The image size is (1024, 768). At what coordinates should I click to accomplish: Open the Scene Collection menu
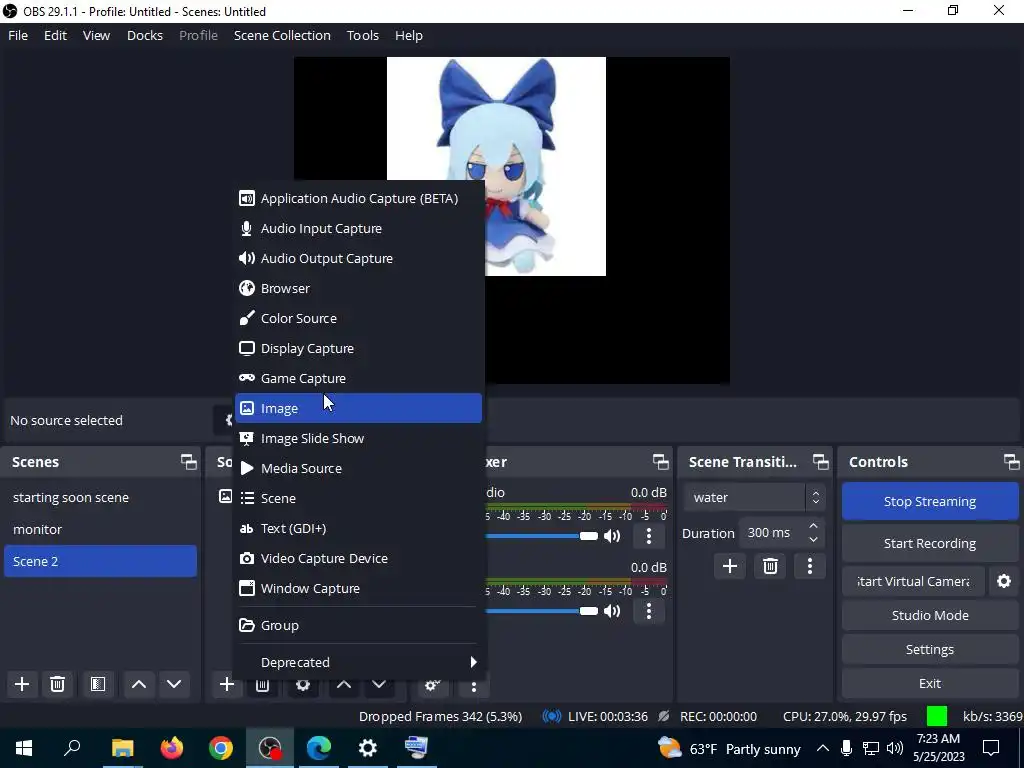tap(282, 35)
